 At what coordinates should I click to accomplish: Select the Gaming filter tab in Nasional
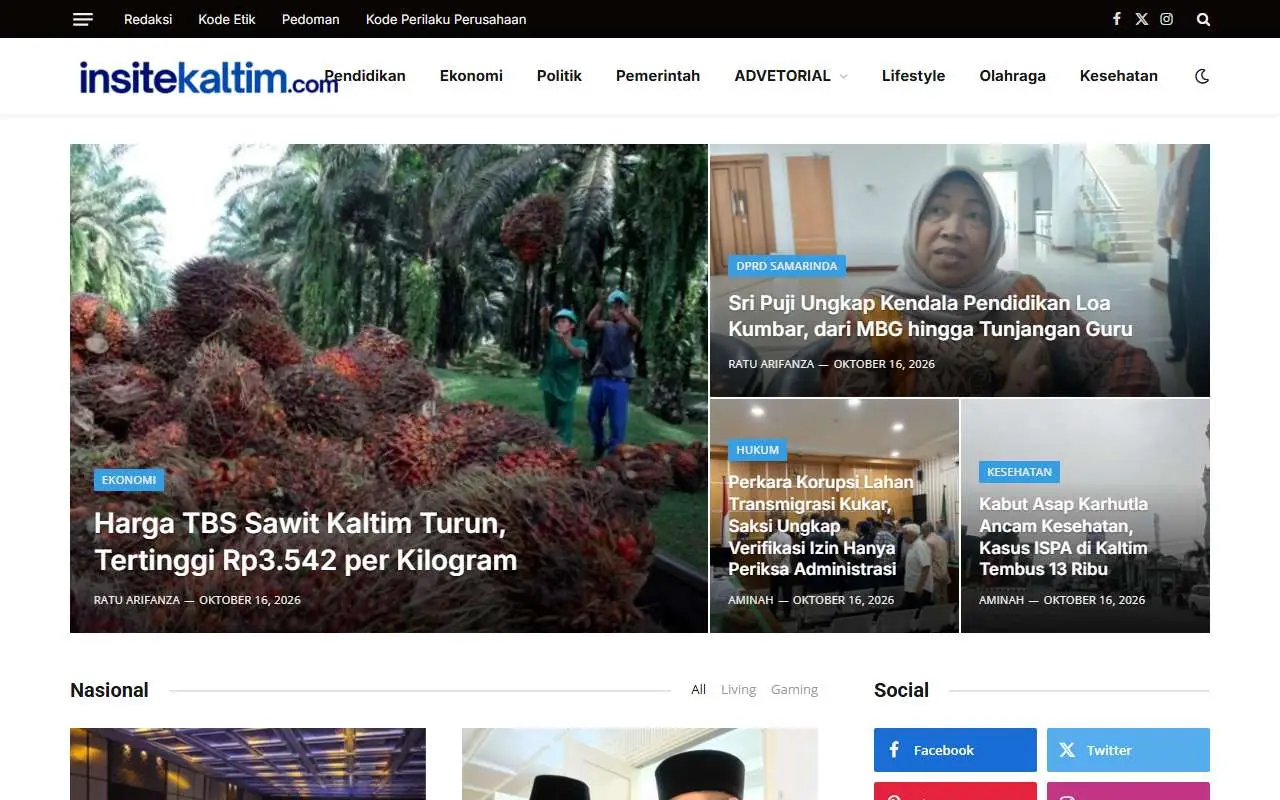(x=794, y=690)
